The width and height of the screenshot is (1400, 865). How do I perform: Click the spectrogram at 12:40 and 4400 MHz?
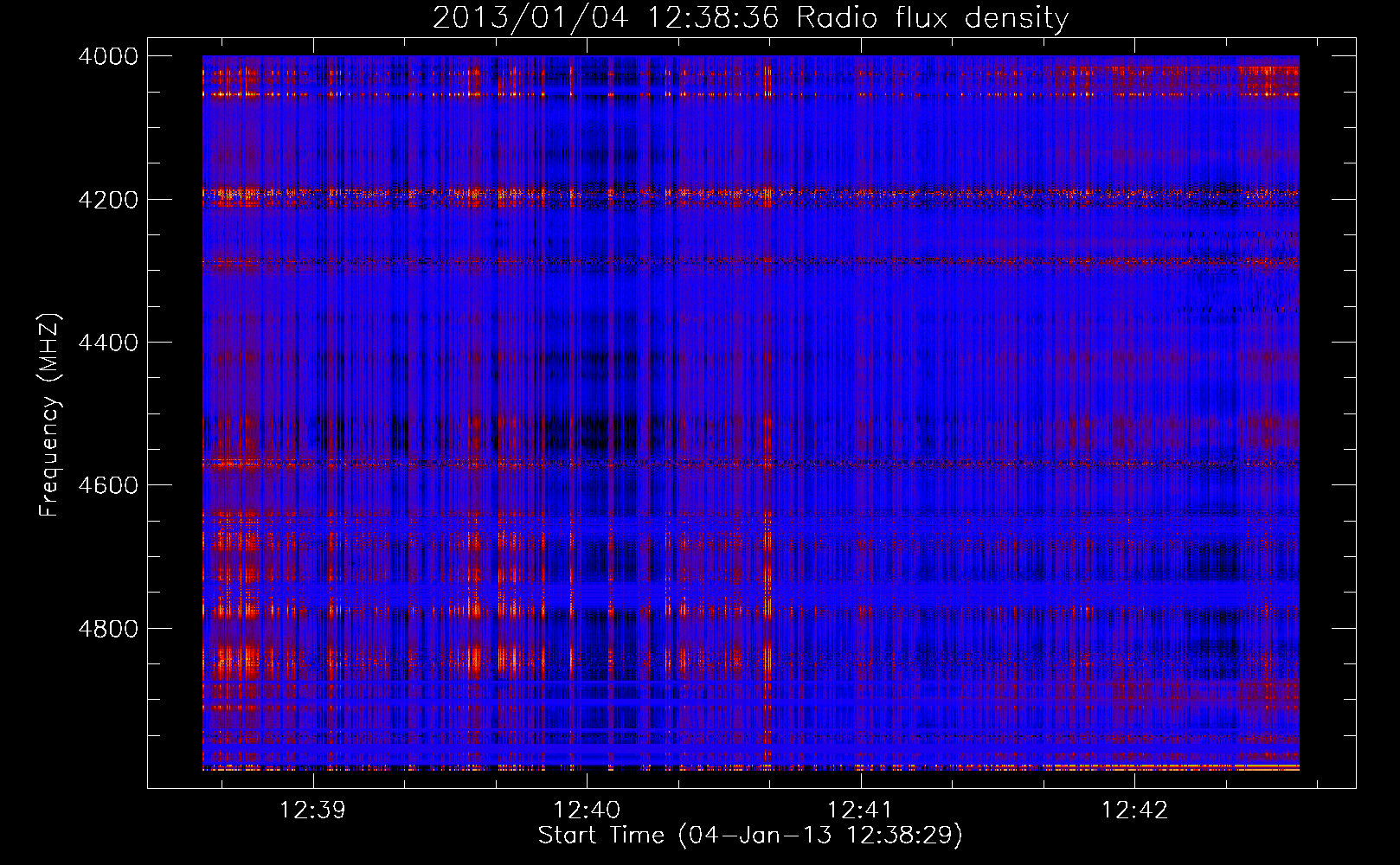click(x=587, y=343)
